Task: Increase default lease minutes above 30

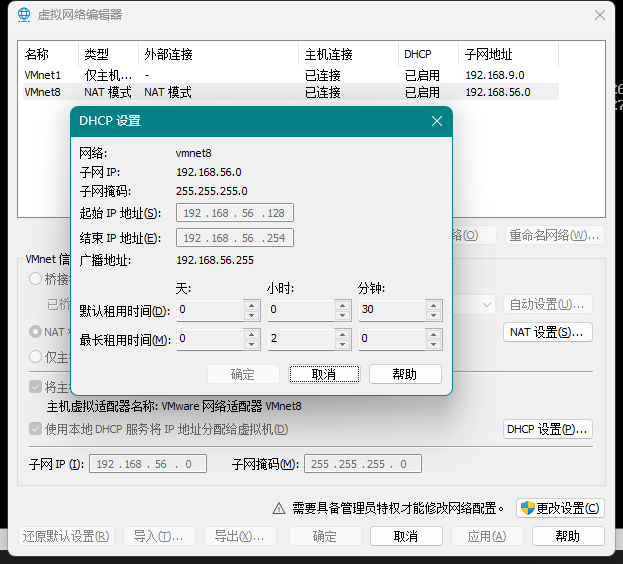Action: tap(433, 305)
